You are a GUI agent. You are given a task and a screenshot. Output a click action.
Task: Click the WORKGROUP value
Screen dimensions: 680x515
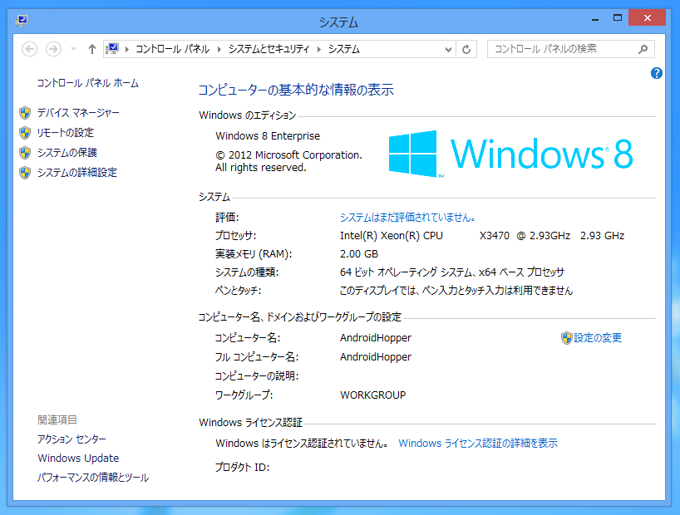pos(373,395)
